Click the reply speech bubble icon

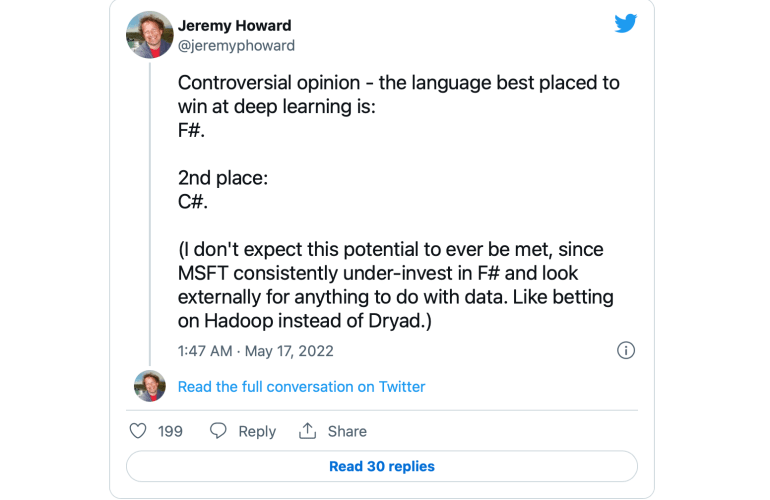[x=218, y=431]
